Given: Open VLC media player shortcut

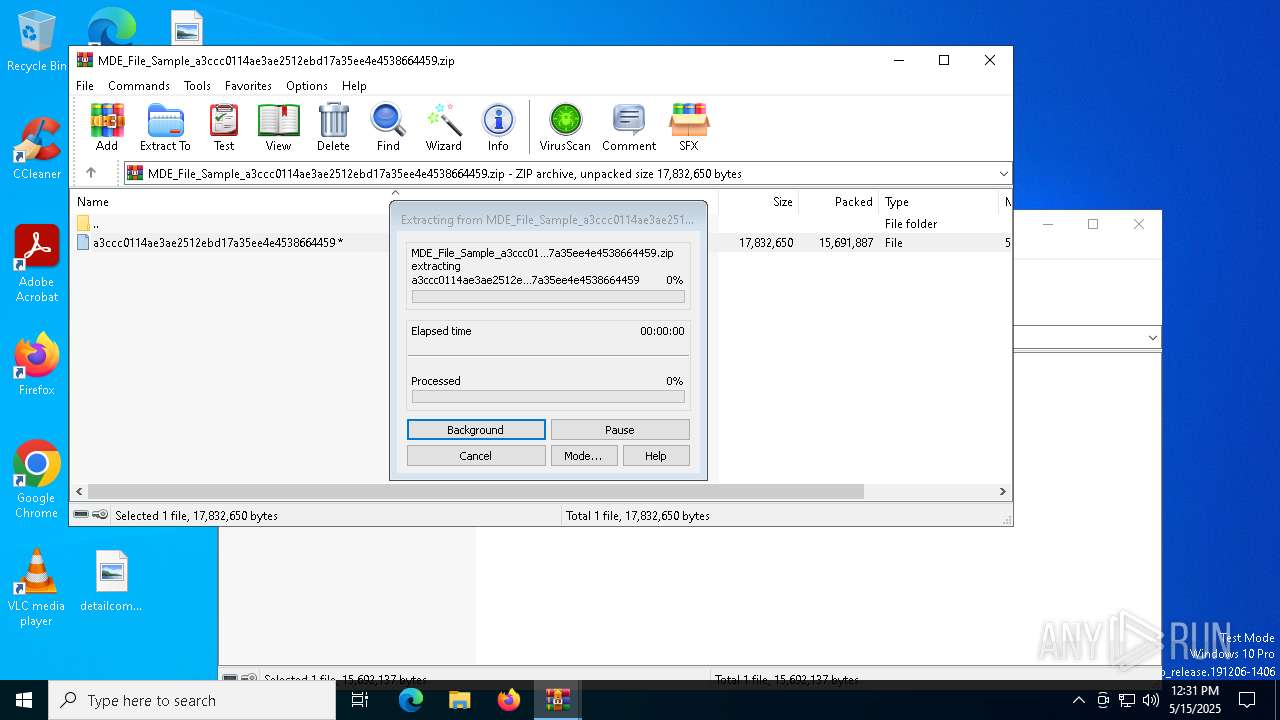Looking at the screenshot, I should tap(37, 588).
